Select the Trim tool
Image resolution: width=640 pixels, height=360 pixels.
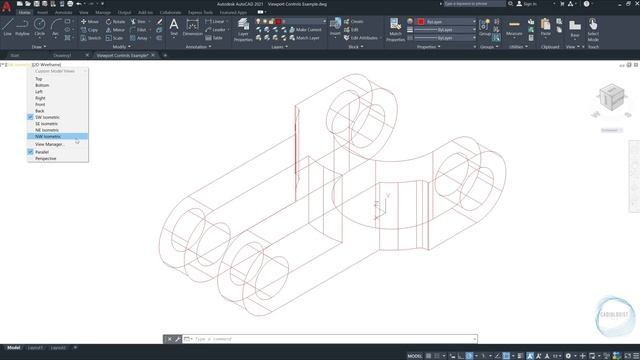click(138, 21)
